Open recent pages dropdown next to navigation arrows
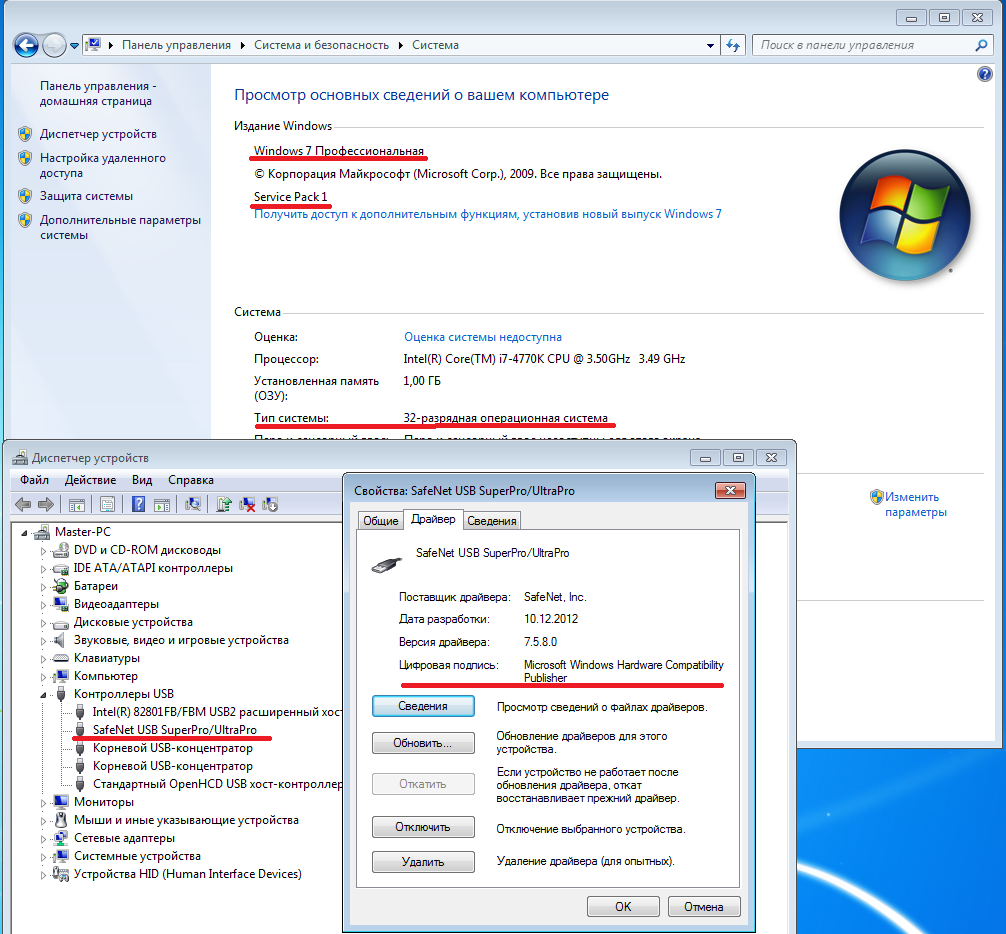 point(74,46)
